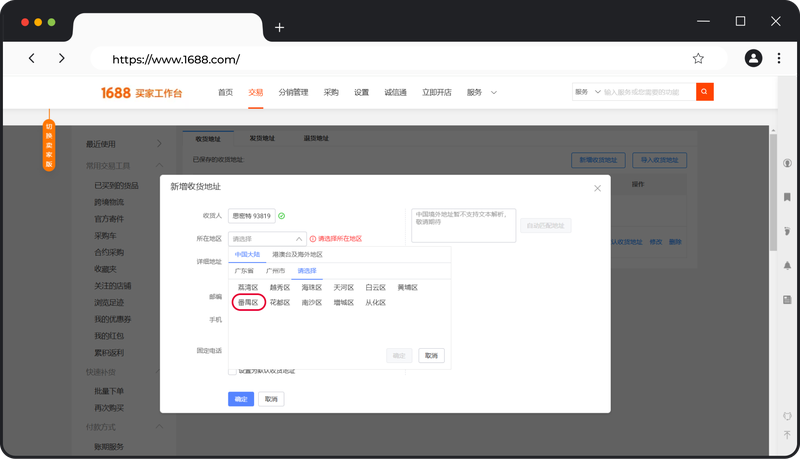Click the 收货人 name input field
Viewport: 800px width, 459px height.
tap(251, 215)
